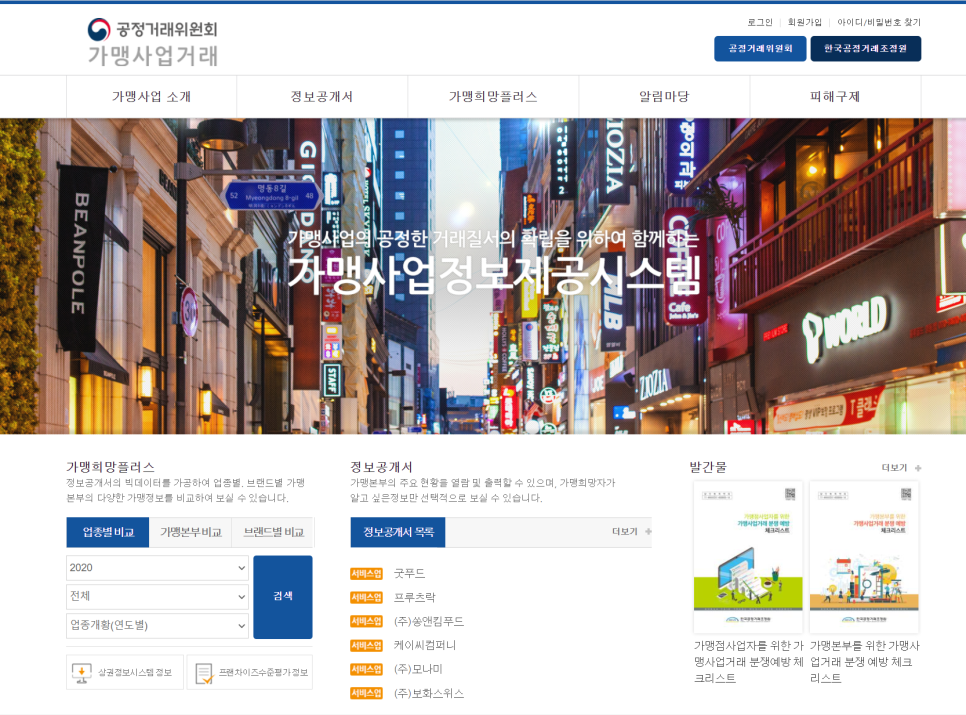
Task: Select the 브랜드별 비교 tab
Action: 273,532
